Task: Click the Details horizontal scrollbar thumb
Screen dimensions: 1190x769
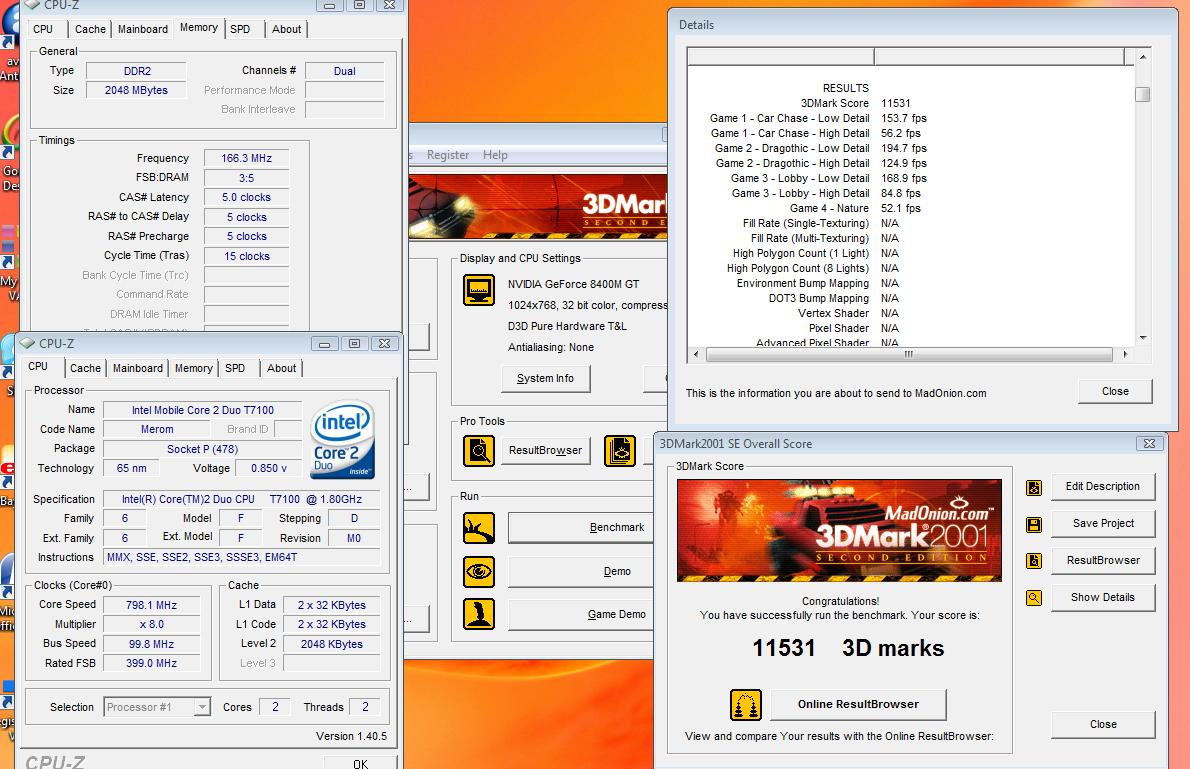Action: [908, 354]
